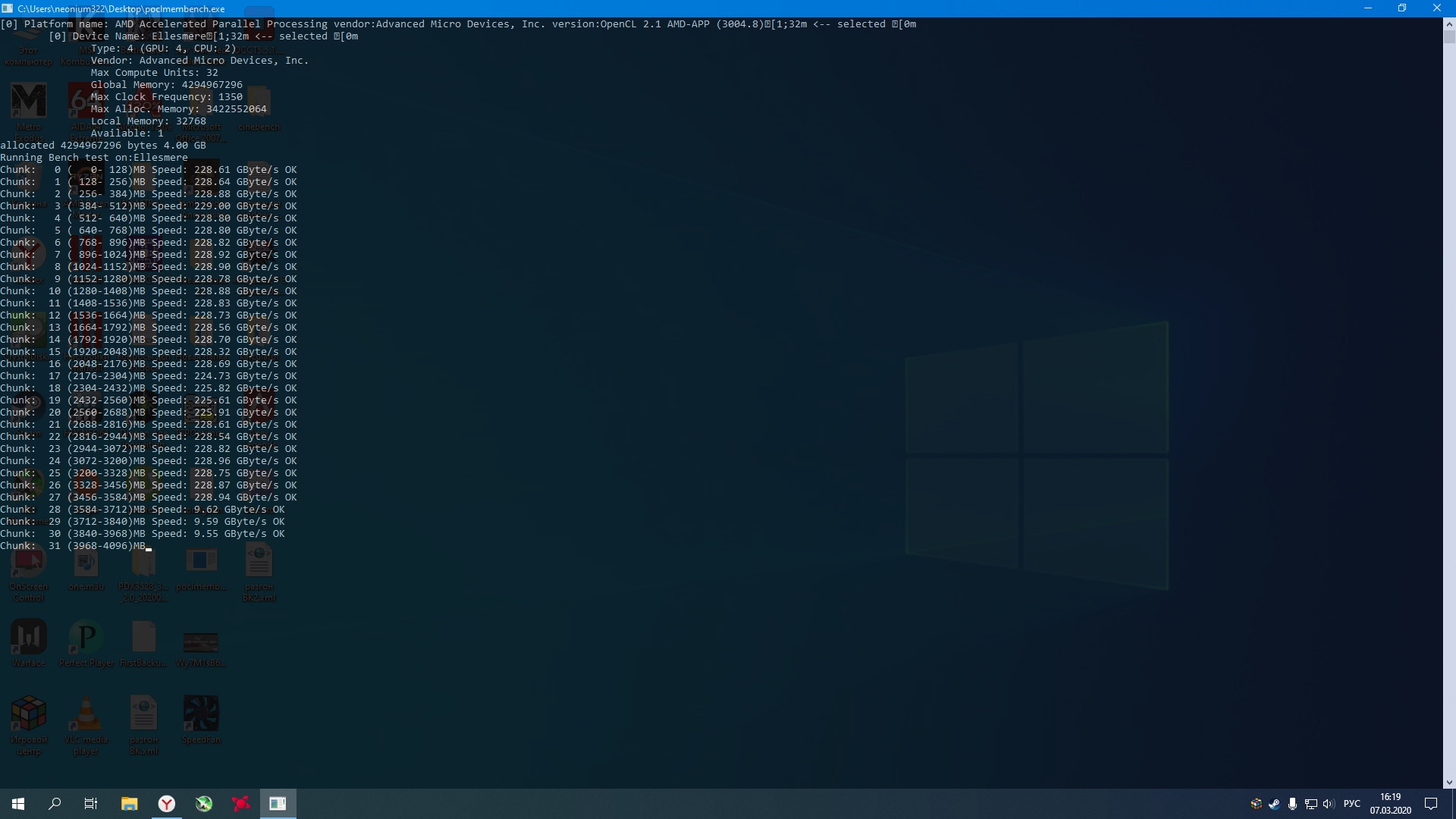Open the clock showing 16:19 07.03.2020
This screenshot has width=1456, height=819.
point(1390,804)
